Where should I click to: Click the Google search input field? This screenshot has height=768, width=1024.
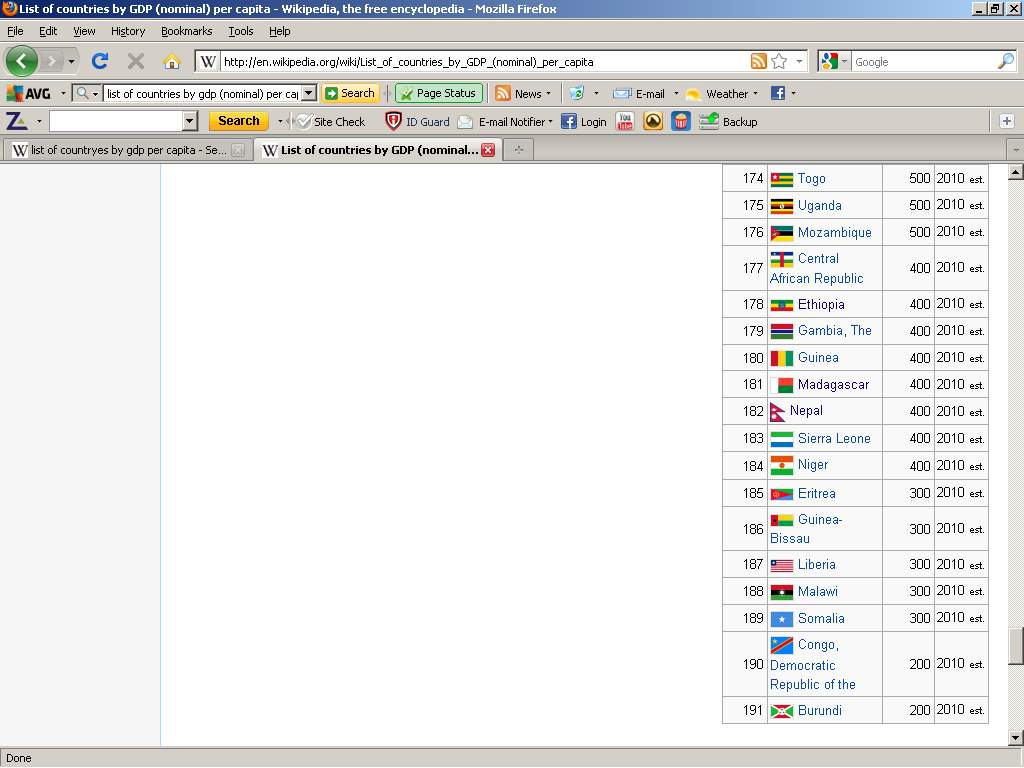920,61
